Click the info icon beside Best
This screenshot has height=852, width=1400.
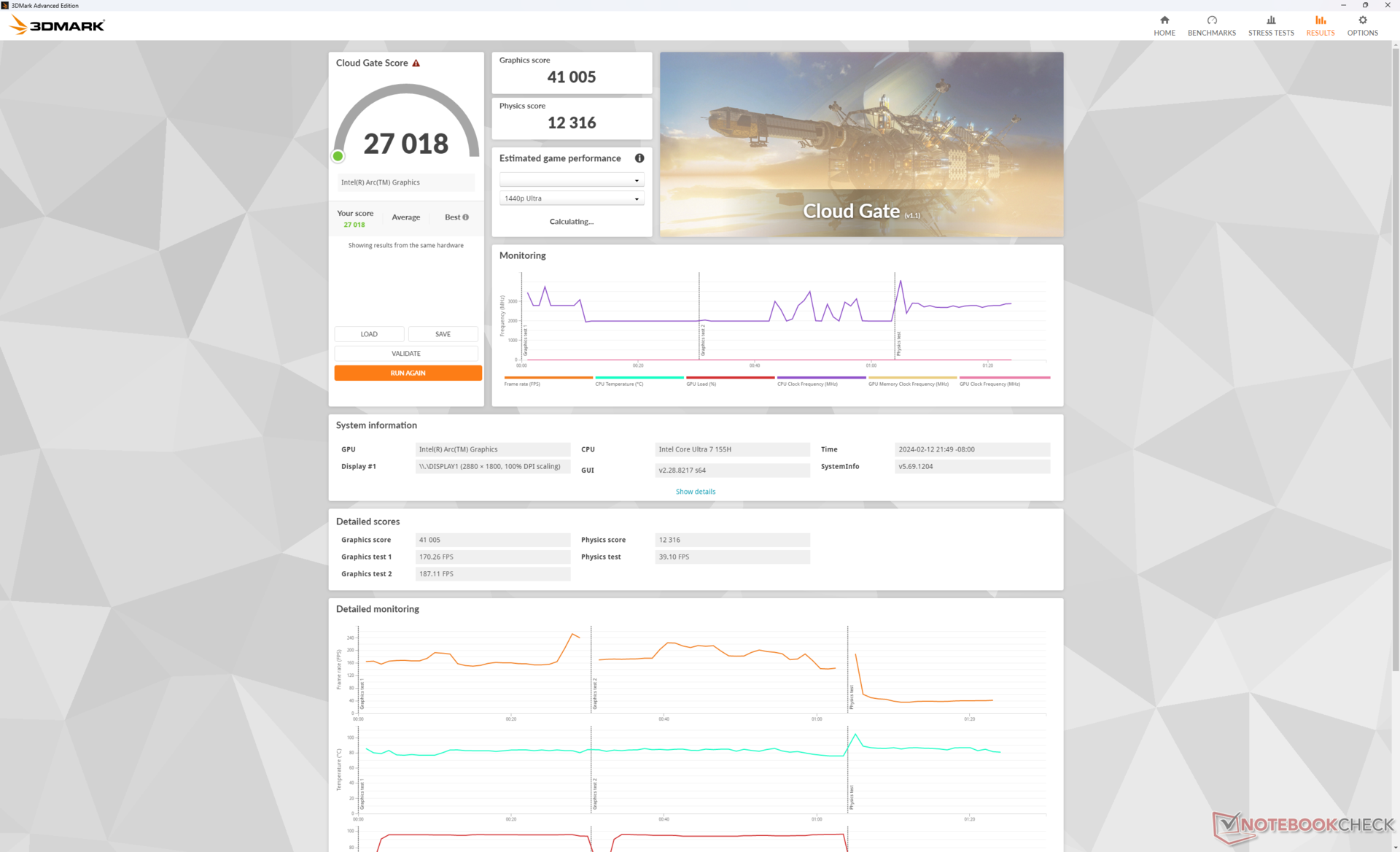coord(465,217)
